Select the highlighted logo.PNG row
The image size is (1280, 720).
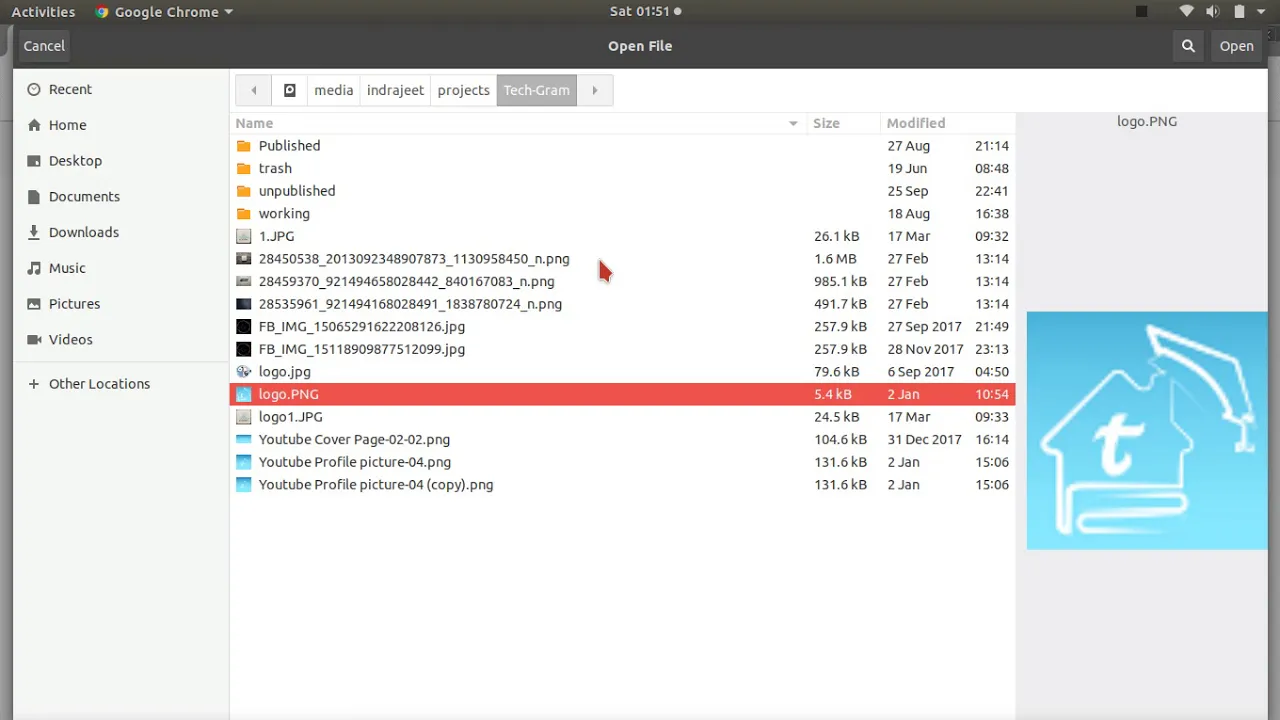click(x=622, y=394)
